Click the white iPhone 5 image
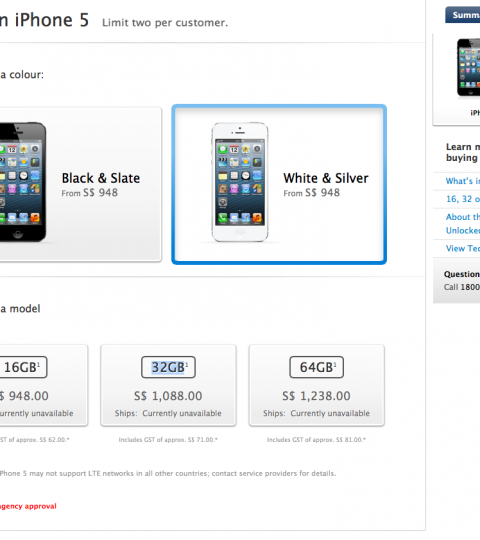Viewport: 480px width, 540px height. [x=240, y=182]
